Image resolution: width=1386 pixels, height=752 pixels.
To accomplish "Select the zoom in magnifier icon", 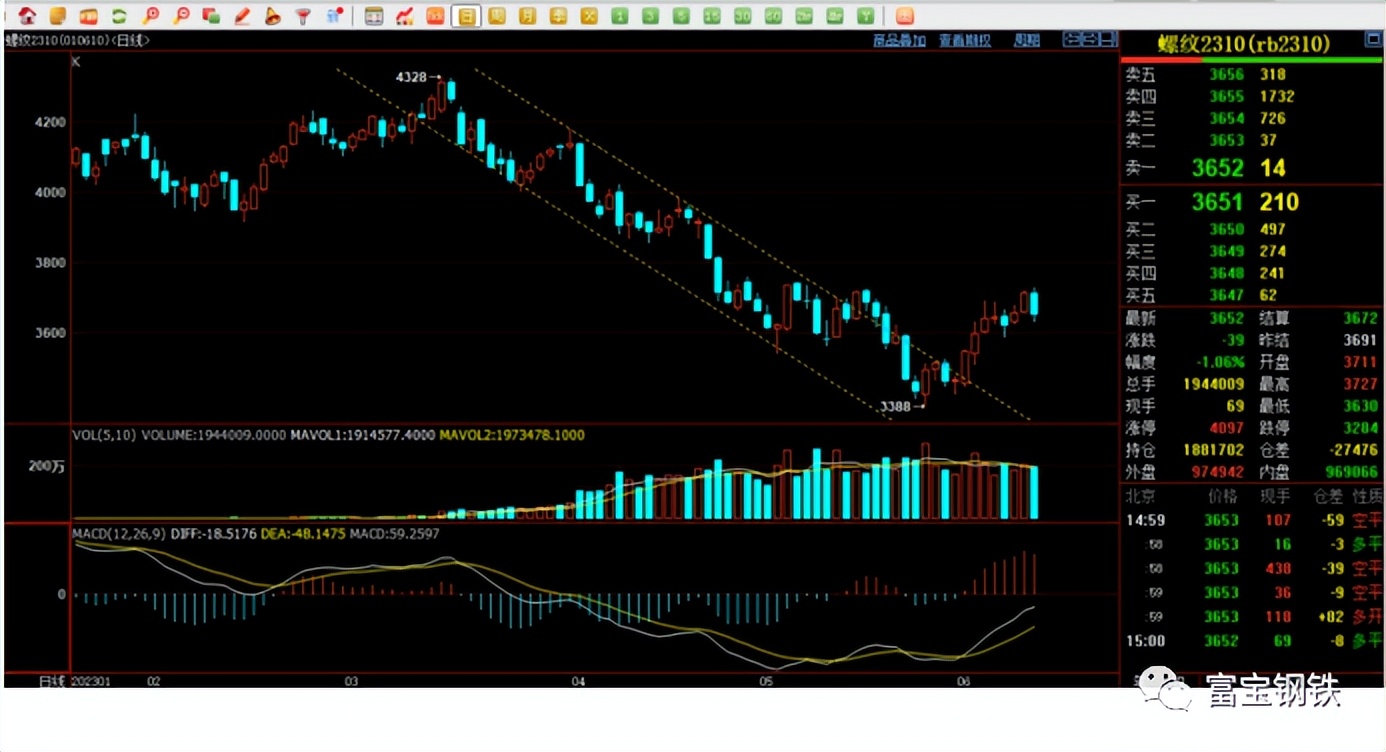I will coord(150,16).
